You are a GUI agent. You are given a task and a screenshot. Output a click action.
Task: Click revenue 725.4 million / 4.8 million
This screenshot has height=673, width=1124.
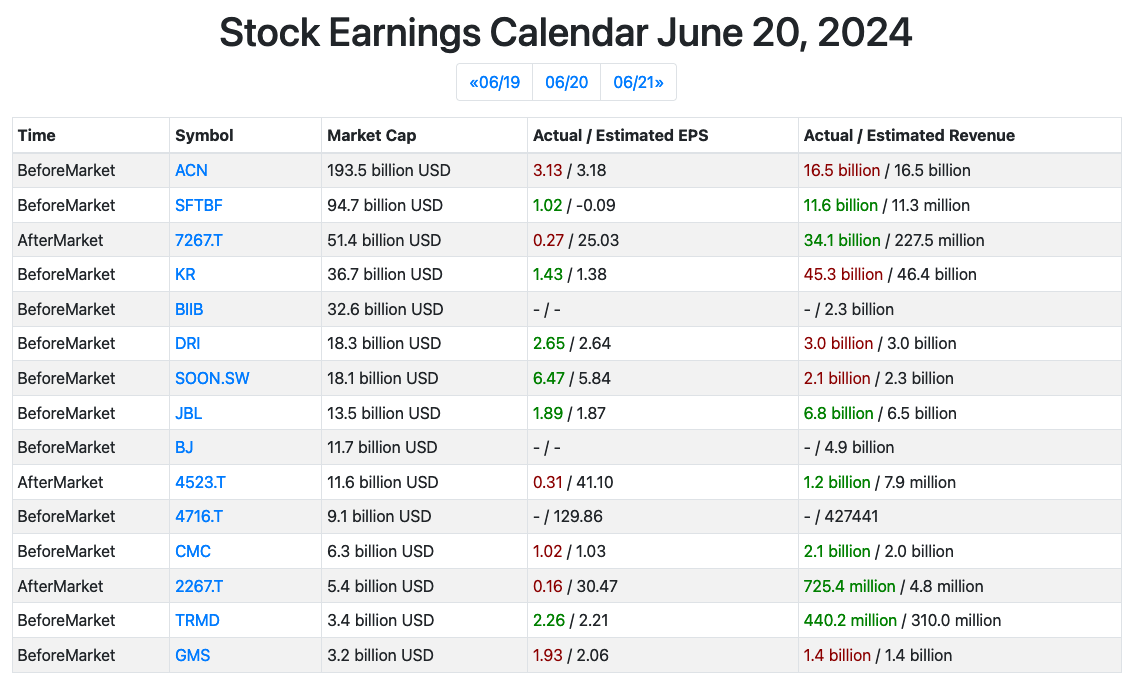click(x=893, y=586)
